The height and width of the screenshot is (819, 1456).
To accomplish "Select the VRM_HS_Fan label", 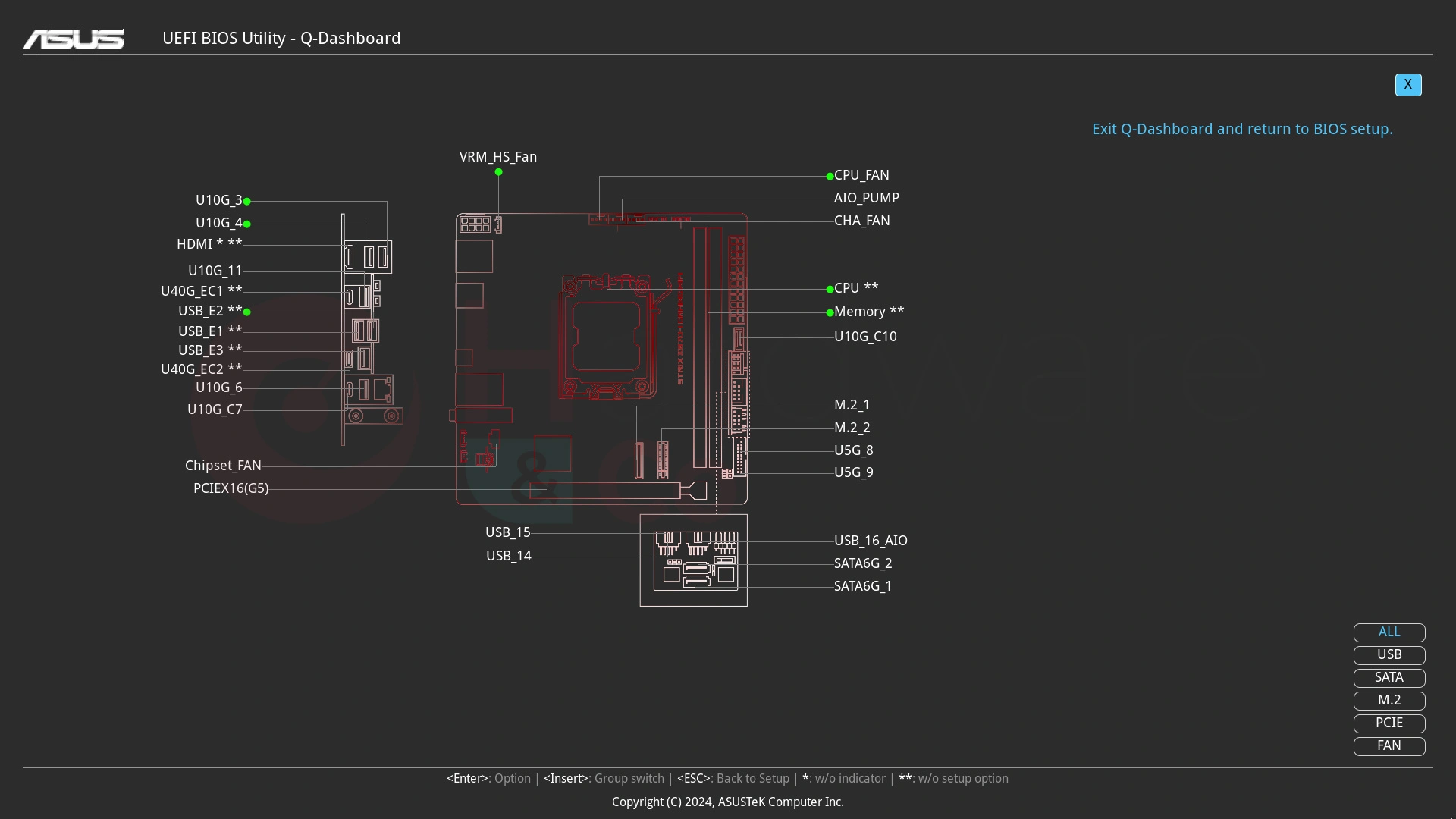I will pos(498,157).
